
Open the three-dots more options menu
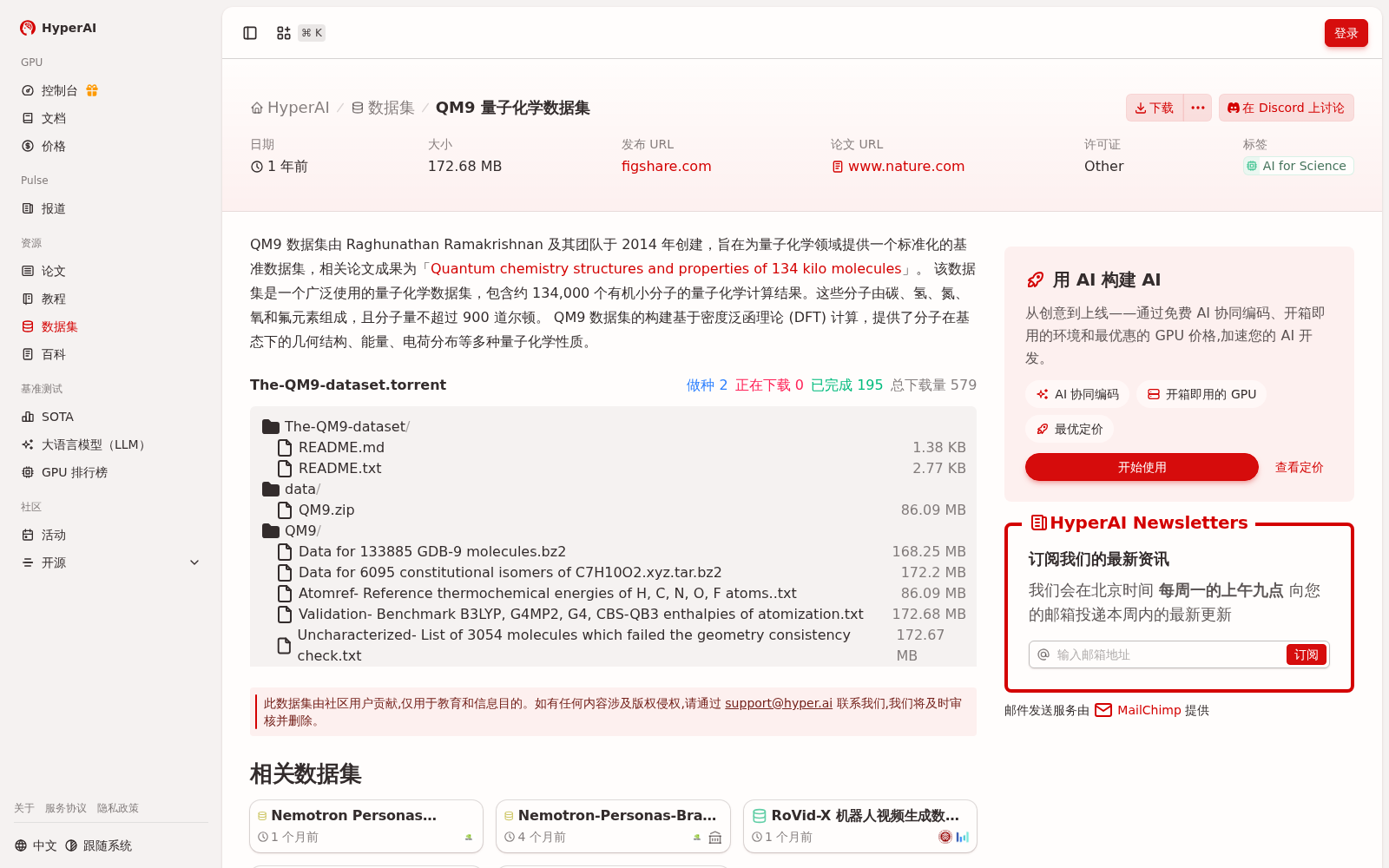tap(1198, 108)
